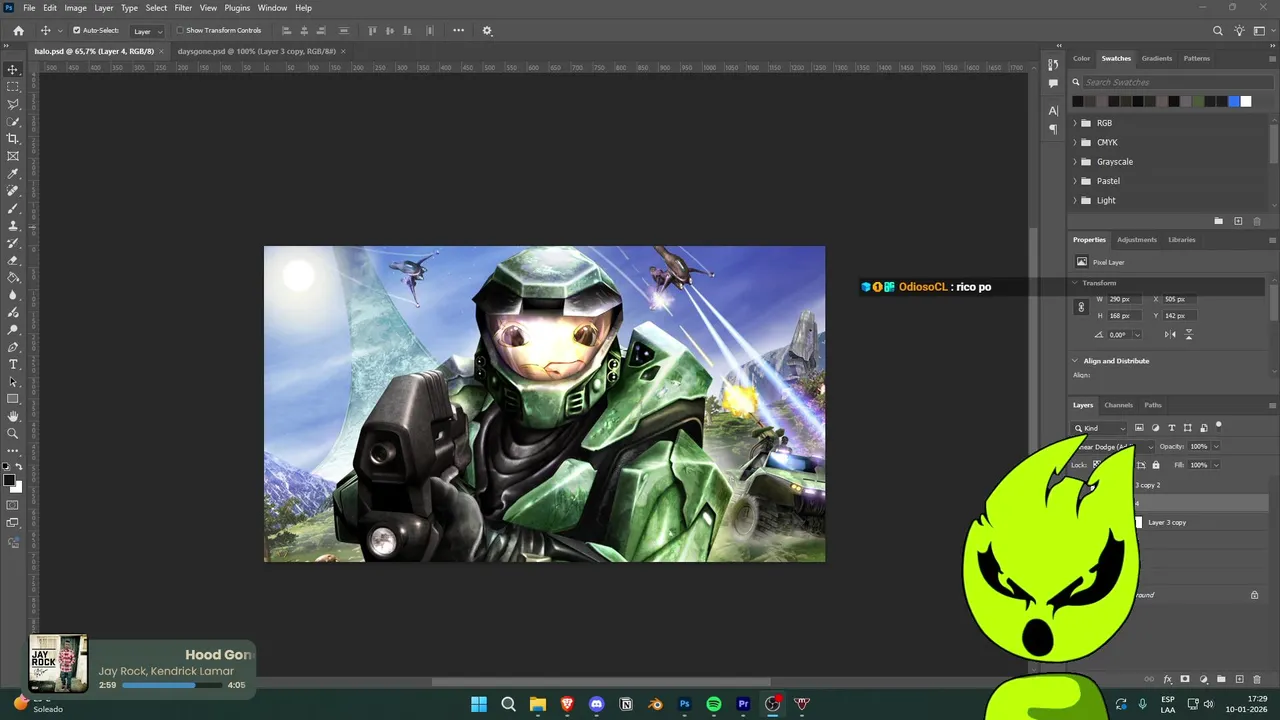Click the white swatch in recent swatches
This screenshot has width=1280, height=720.
pyautogui.click(x=1245, y=101)
